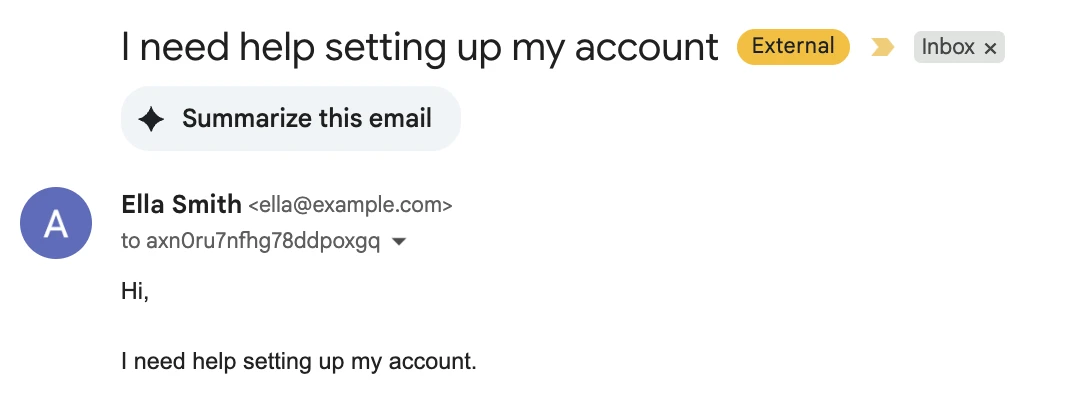Expand recipient details with the down arrow
The image size is (1076, 414).
click(399, 242)
